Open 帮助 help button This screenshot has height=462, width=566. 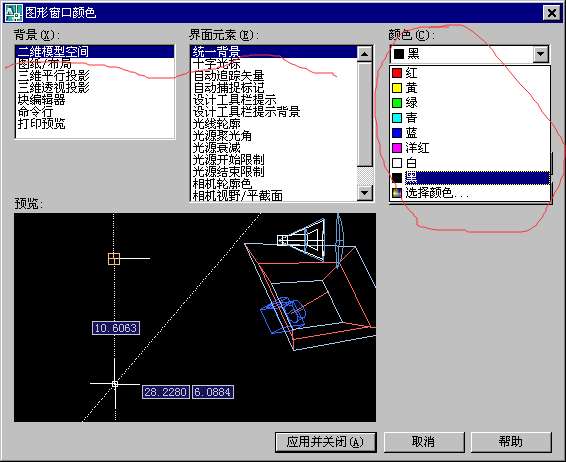click(x=511, y=442)
